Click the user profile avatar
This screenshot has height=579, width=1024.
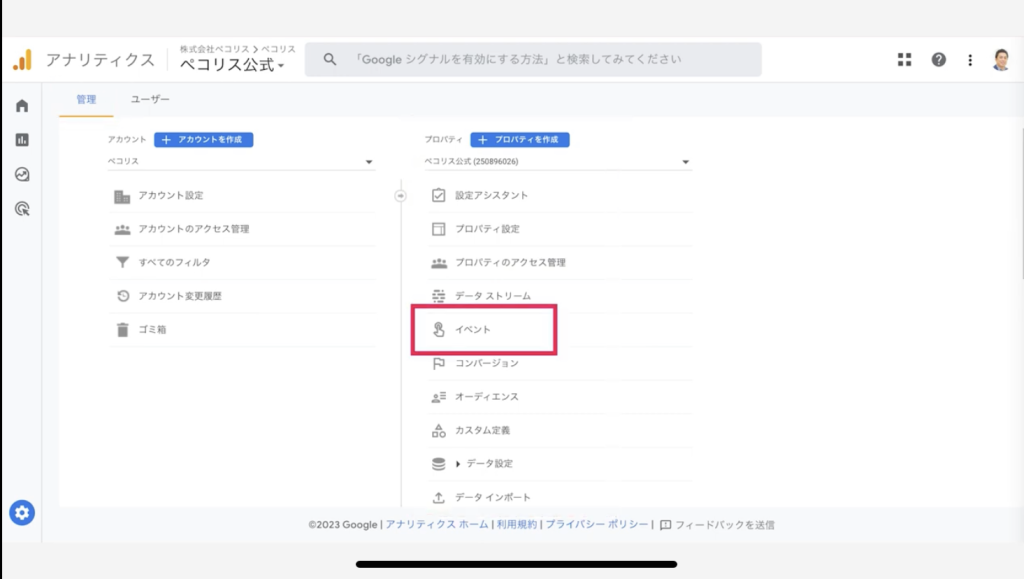tap(1000, 60)
